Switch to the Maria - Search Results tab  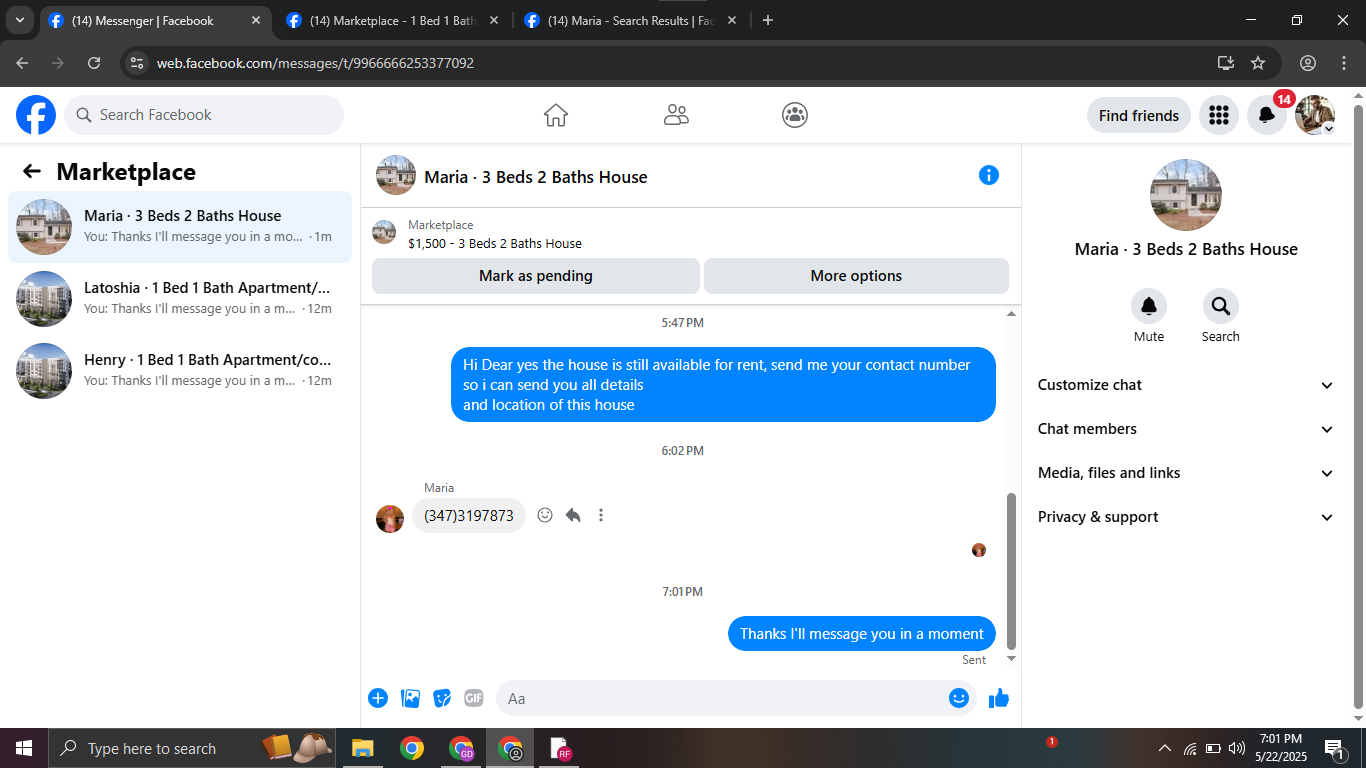[x=631, y=20]
